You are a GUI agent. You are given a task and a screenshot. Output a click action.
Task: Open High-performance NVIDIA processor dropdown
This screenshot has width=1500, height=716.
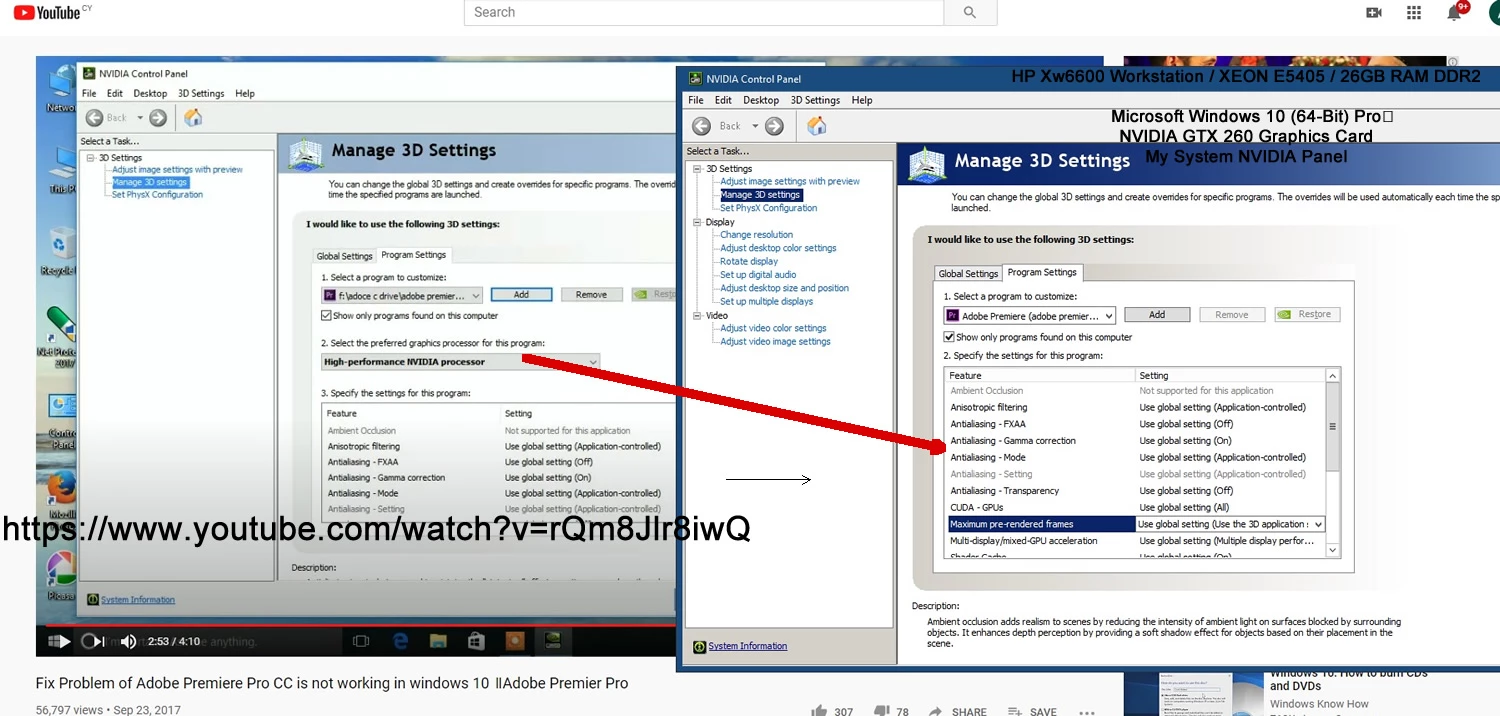coord(461,362)
